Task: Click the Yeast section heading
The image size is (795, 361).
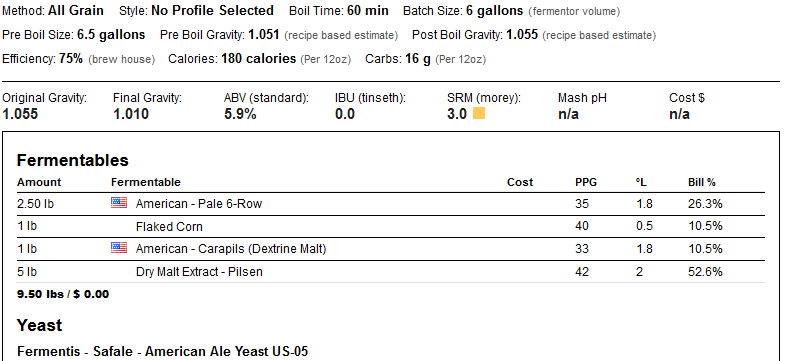Action: pos(40,325)
